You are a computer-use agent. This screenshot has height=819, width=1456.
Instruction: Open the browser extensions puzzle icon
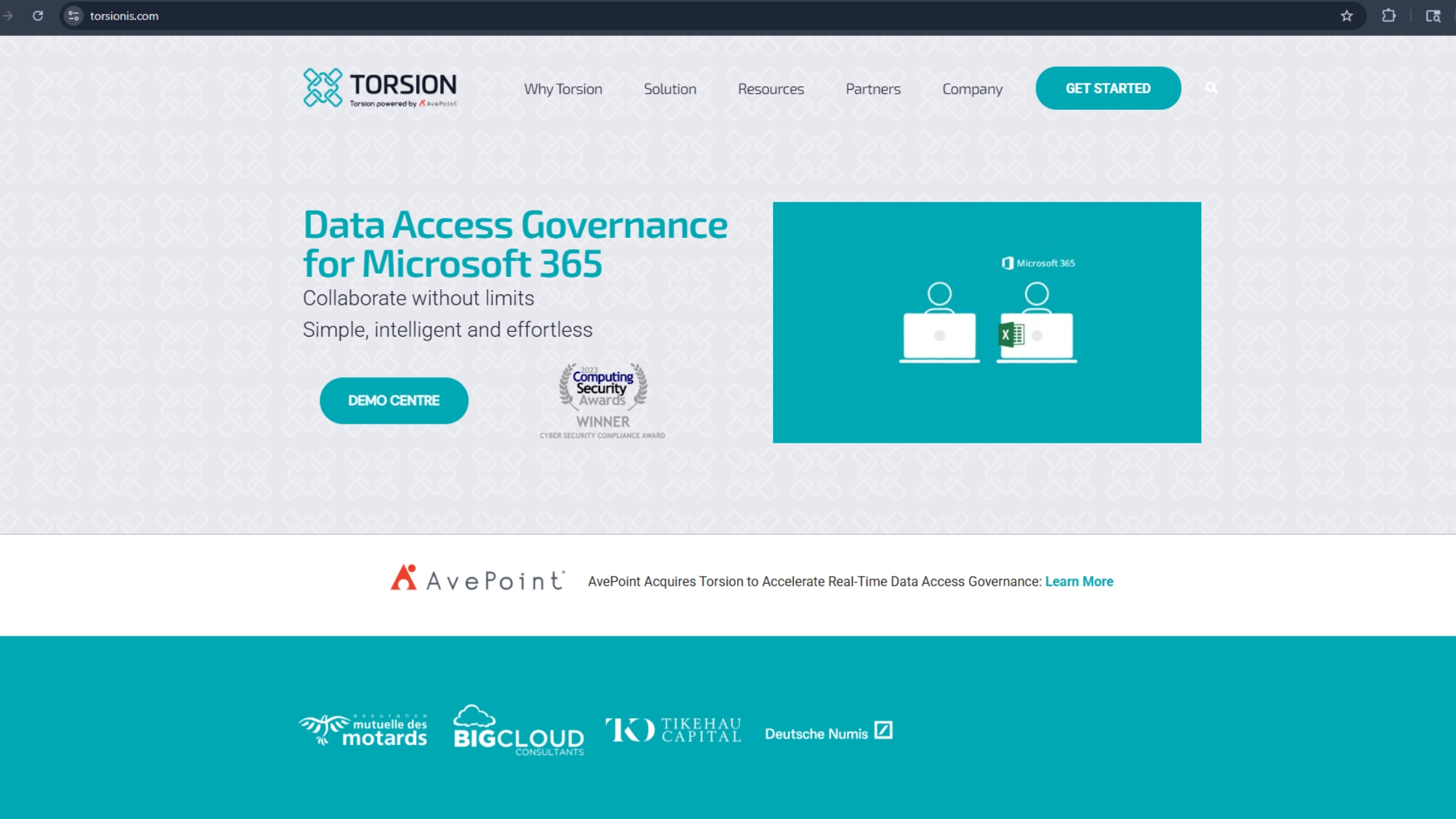point(1388,16)
